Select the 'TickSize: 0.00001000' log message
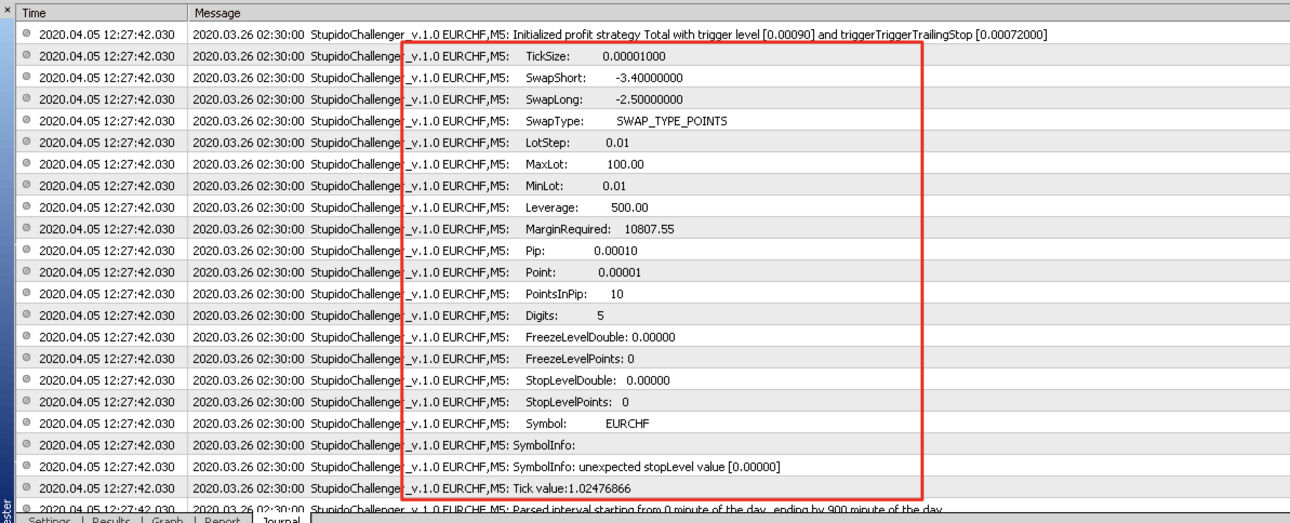The image size is (1290, 523). point(429,56)
